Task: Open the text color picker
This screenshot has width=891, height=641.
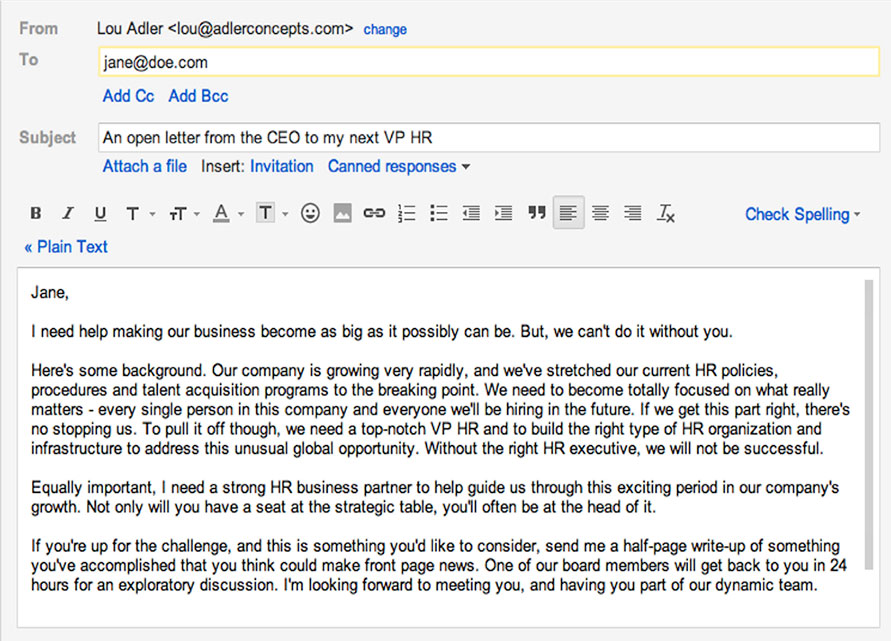Action: pos(226,213)
